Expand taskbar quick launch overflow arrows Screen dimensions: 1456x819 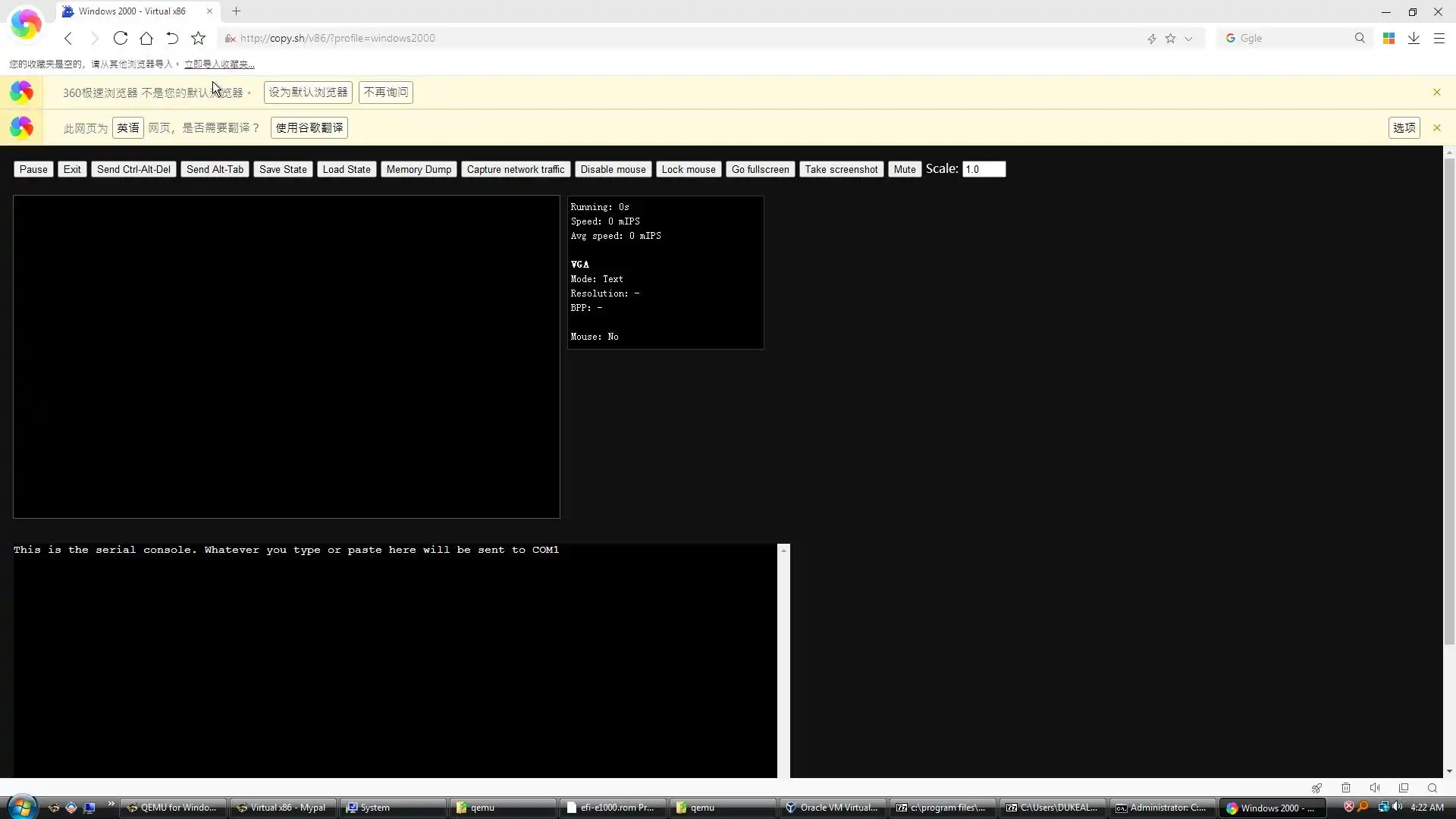pyautogui.click(x=111, y=804)
